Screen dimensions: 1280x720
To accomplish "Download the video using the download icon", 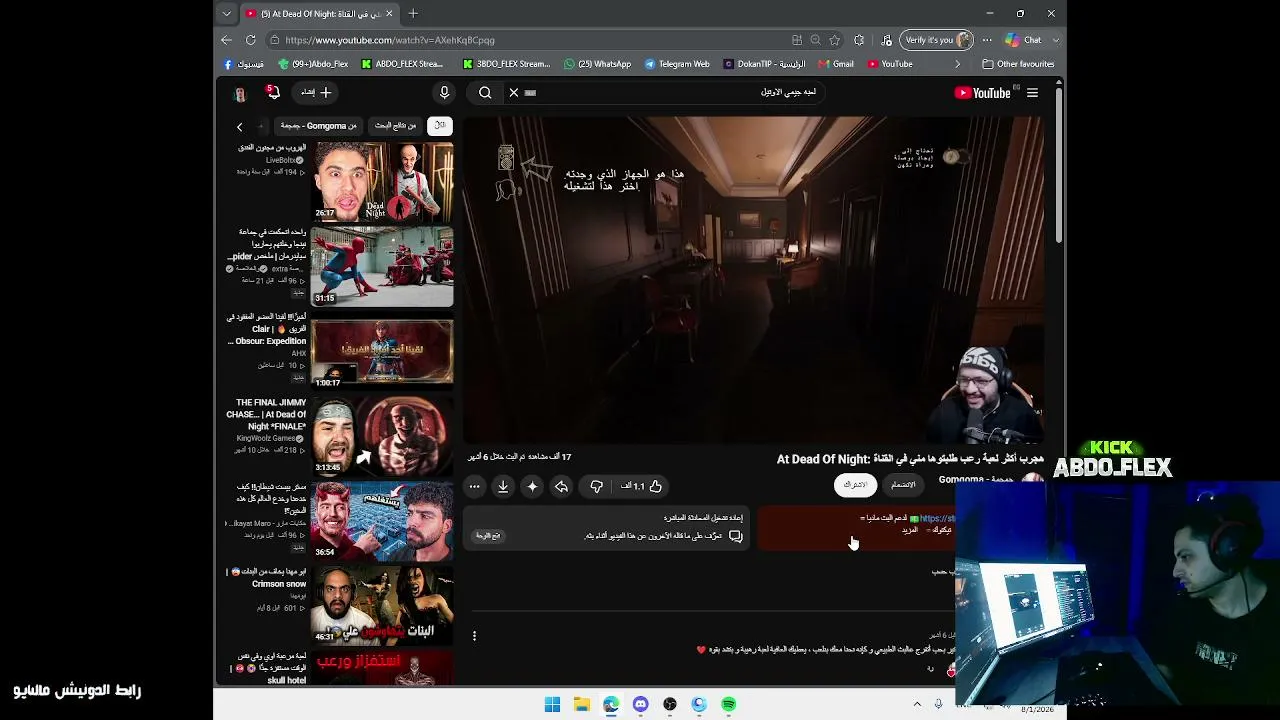I will [x=503, y=486].
